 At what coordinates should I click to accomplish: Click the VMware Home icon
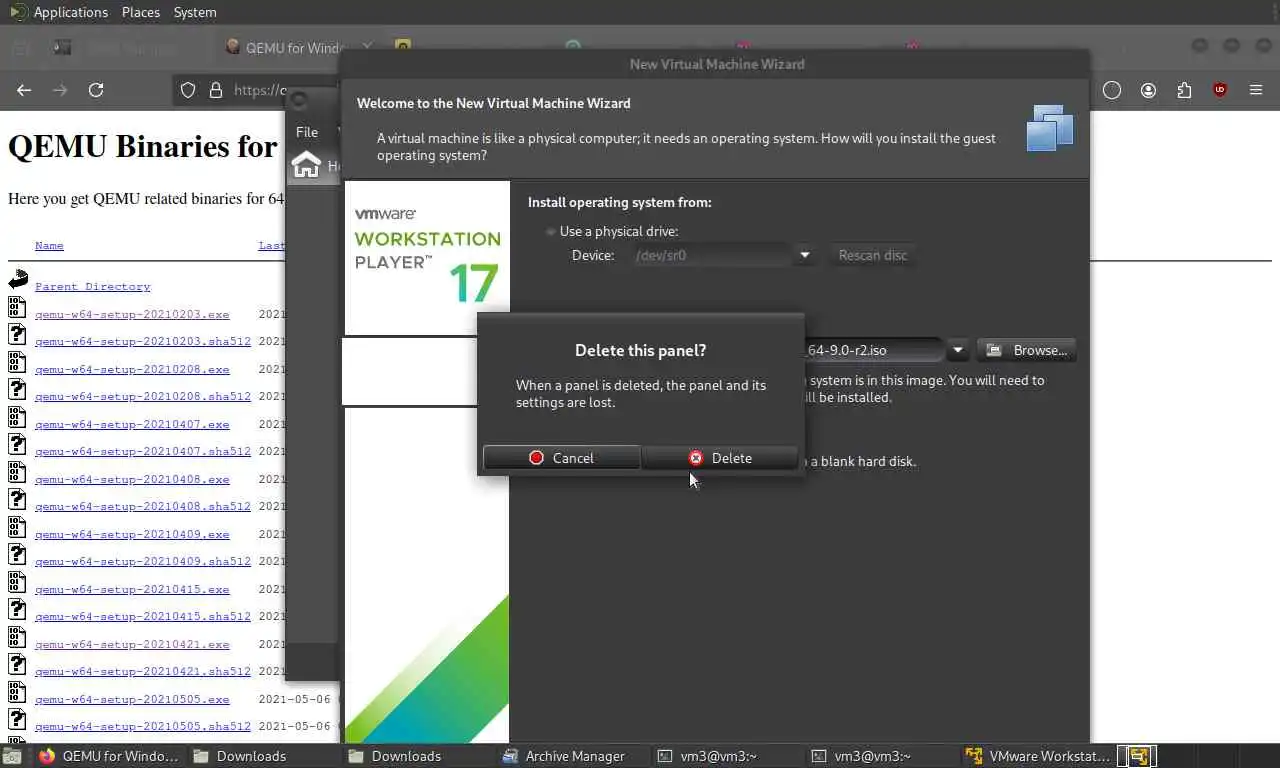pyautogui.click(x=307, y=165)
